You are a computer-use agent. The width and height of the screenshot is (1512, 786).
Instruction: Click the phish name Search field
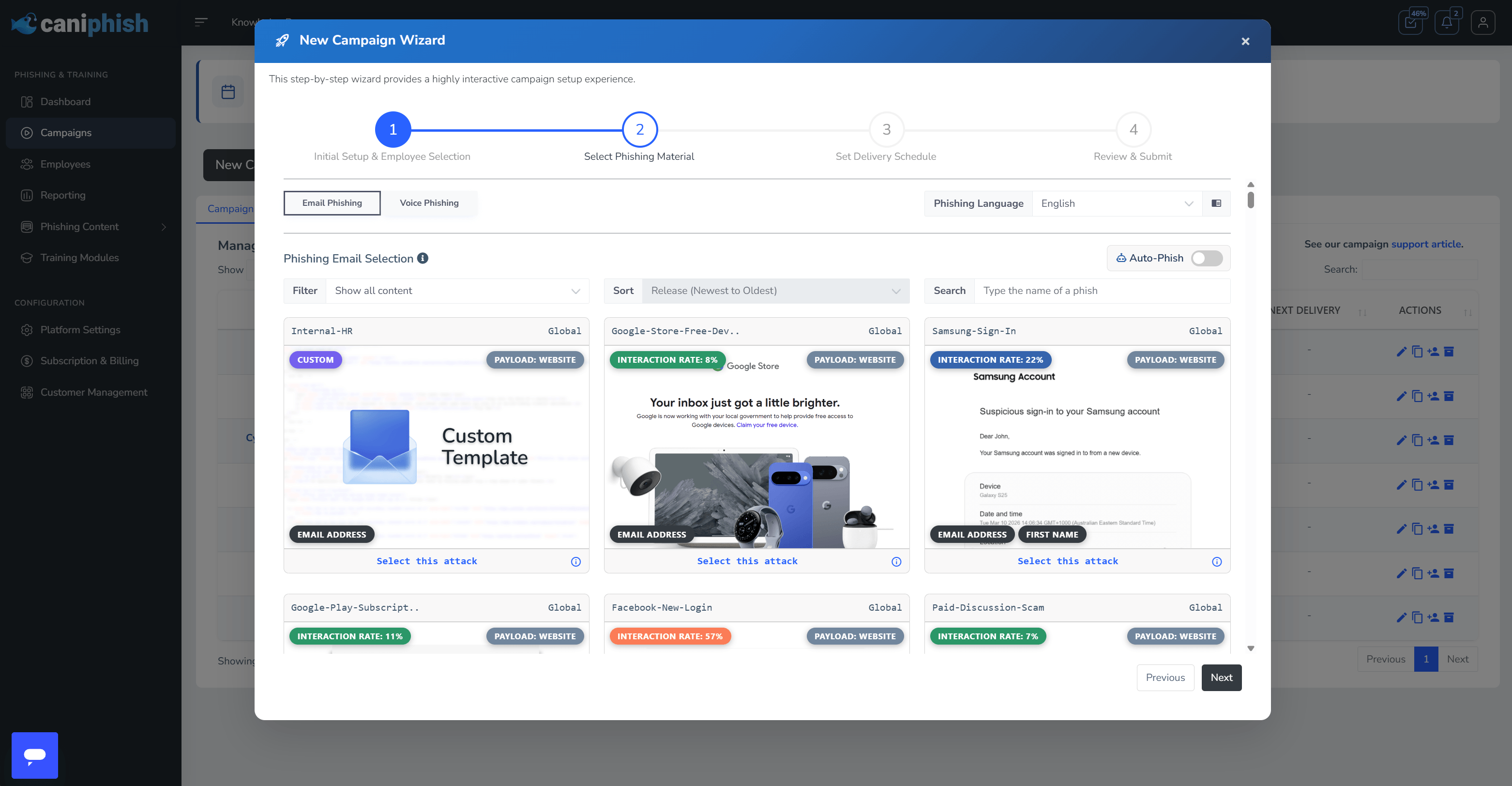click(1103, 291)
